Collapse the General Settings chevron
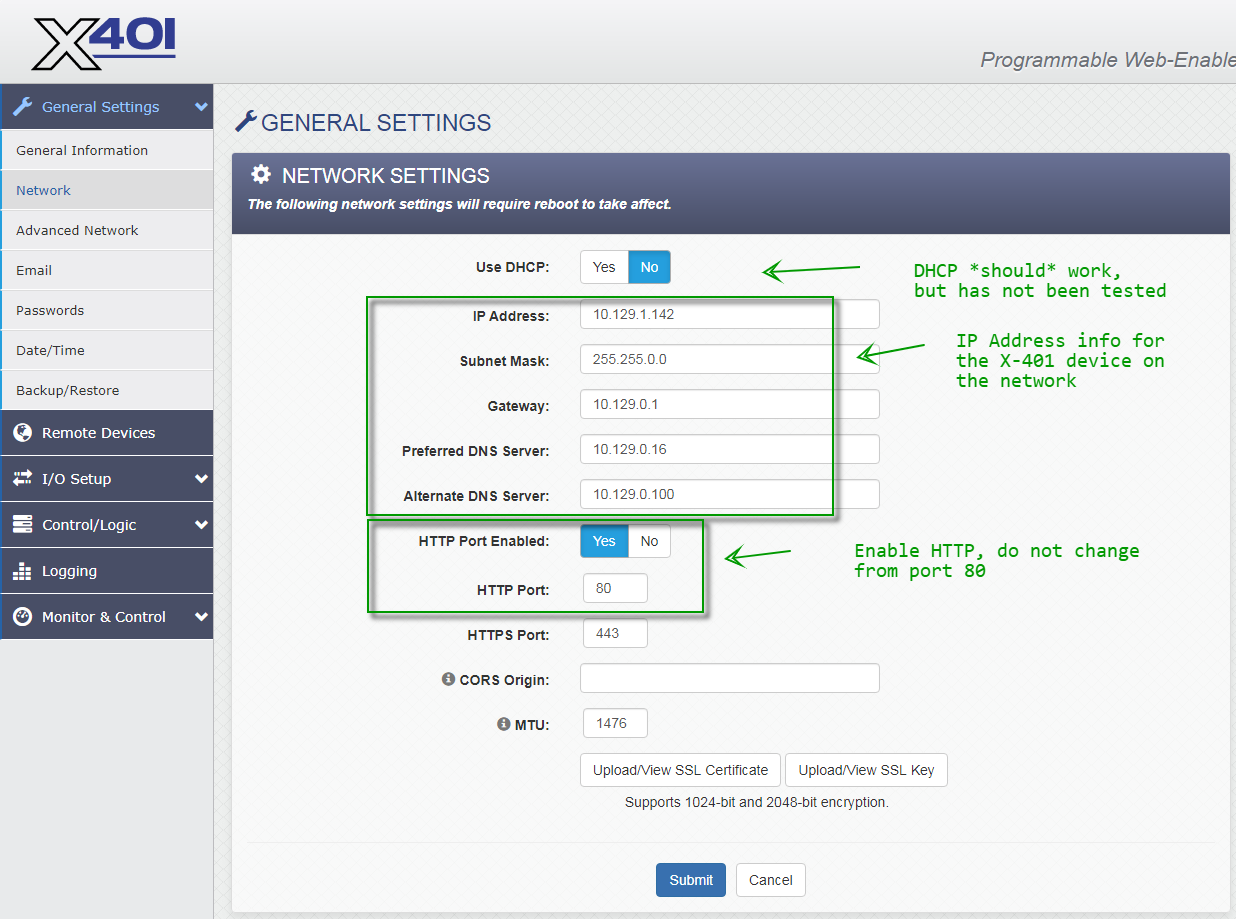 201,107
